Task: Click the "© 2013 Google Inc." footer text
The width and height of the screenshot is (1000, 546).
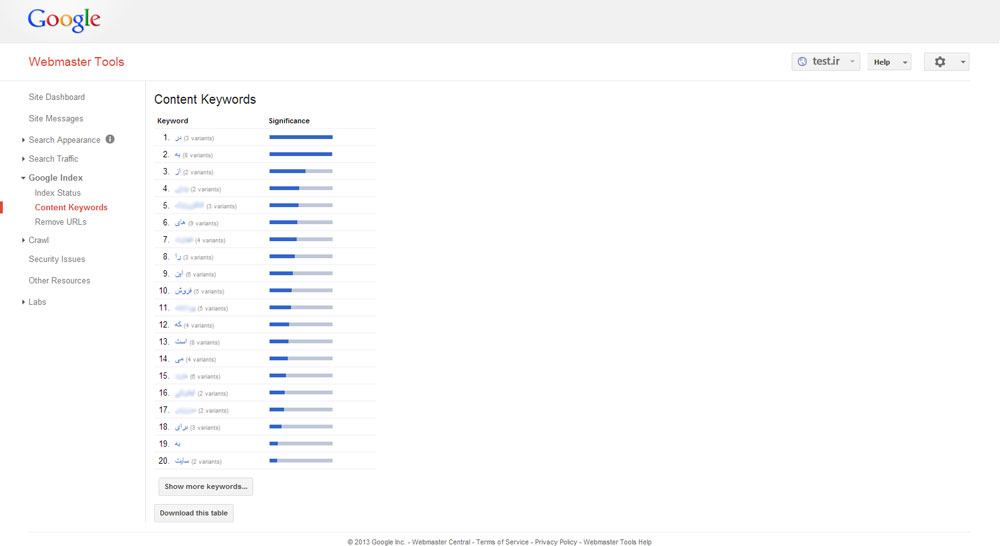Action: click(x=376, y=542)
